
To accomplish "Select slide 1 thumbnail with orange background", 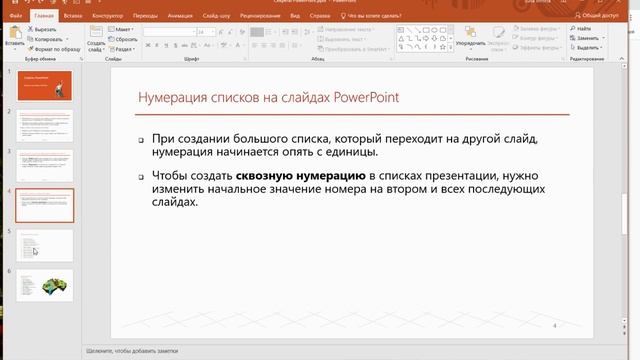I will tap(44, 86).
